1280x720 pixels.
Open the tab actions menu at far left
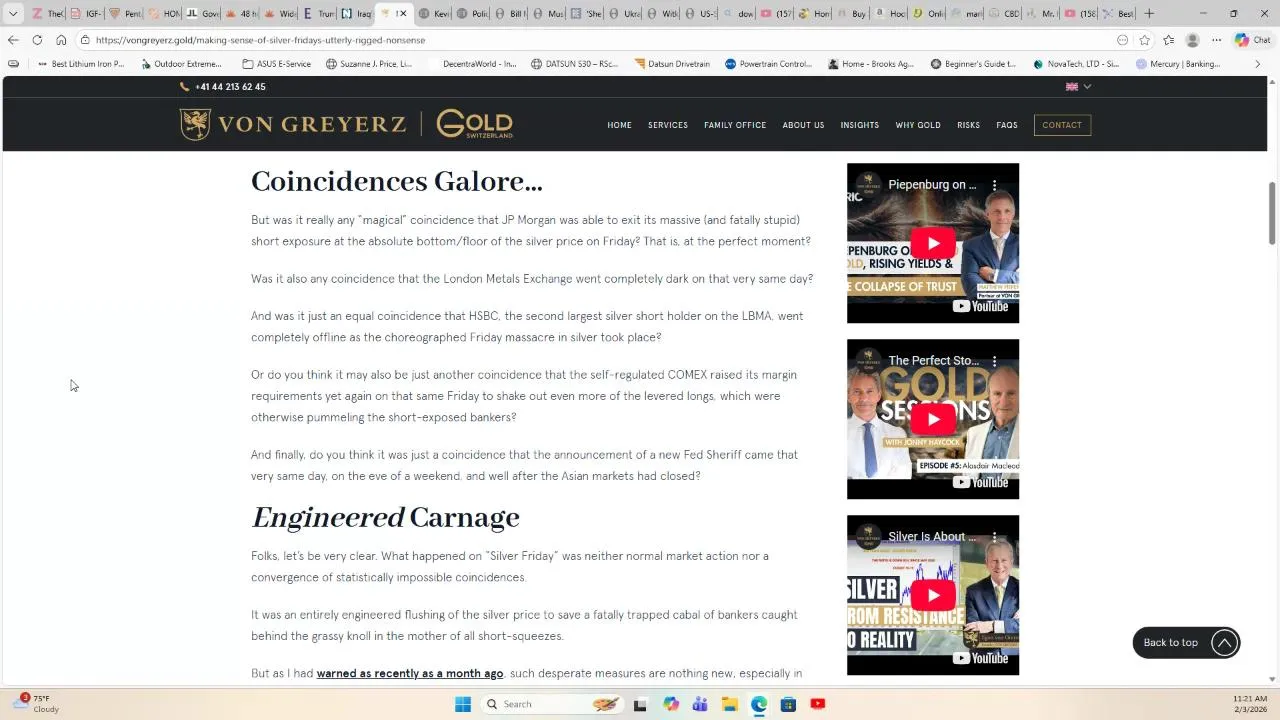pyautogui.click(x=13, y=13)
